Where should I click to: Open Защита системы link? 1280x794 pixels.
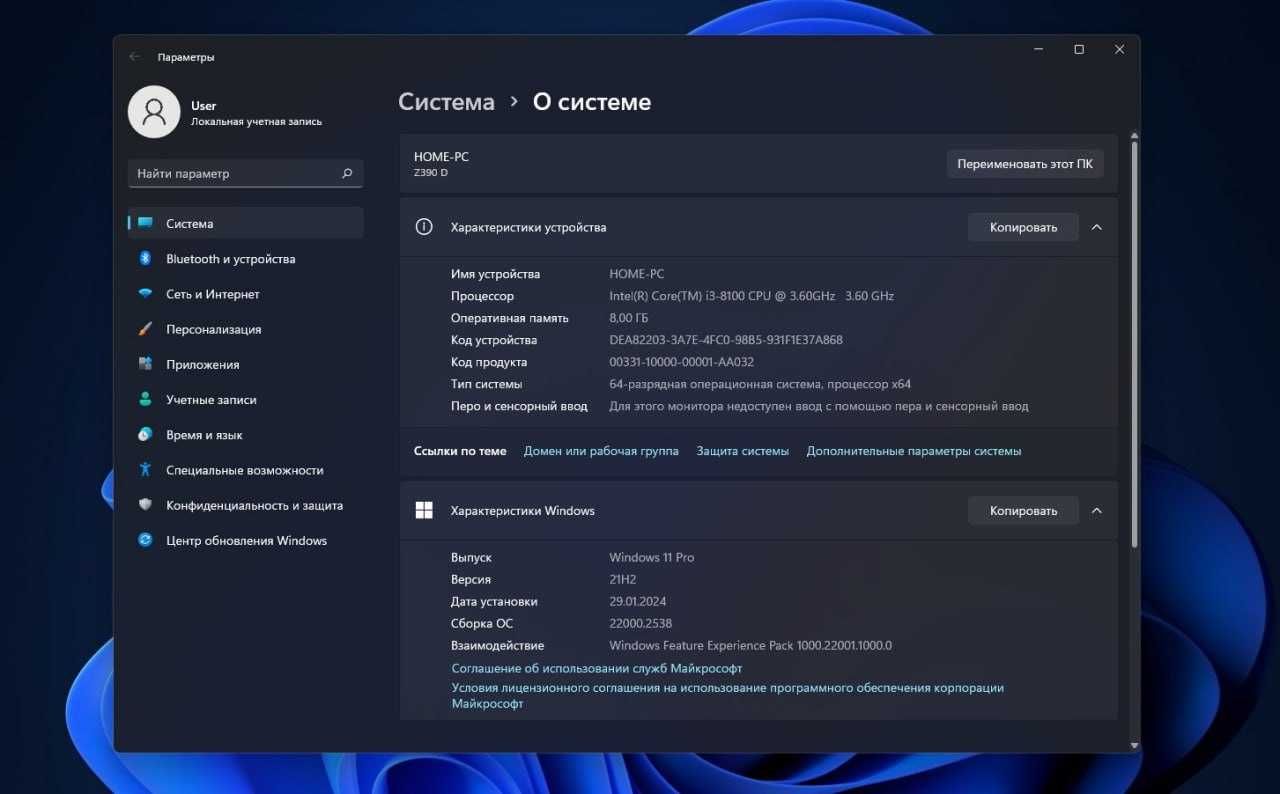(743, 451)
